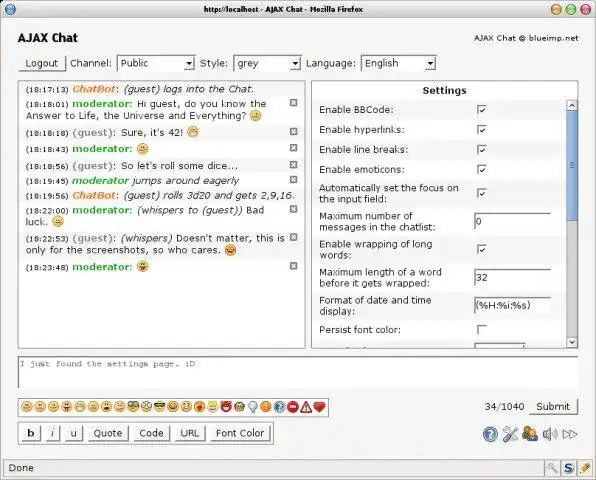The height and width of the screenshot is (480, 596).
Task: Apply italic with the i button
Action: pyautogui.click(x=52, y=433)
